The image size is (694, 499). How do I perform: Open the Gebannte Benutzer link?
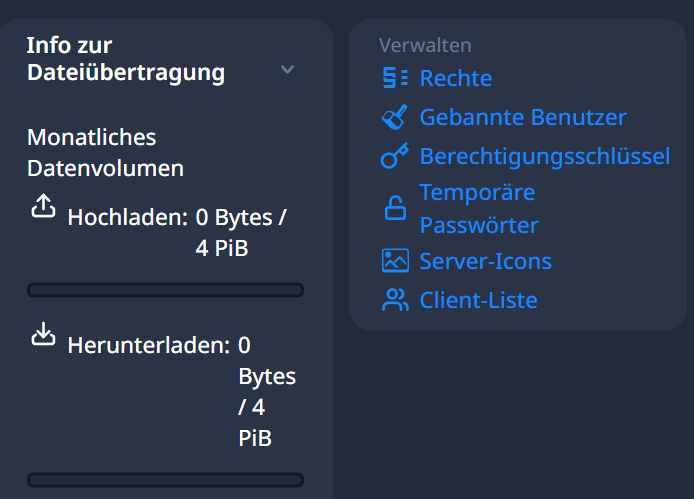523,117
